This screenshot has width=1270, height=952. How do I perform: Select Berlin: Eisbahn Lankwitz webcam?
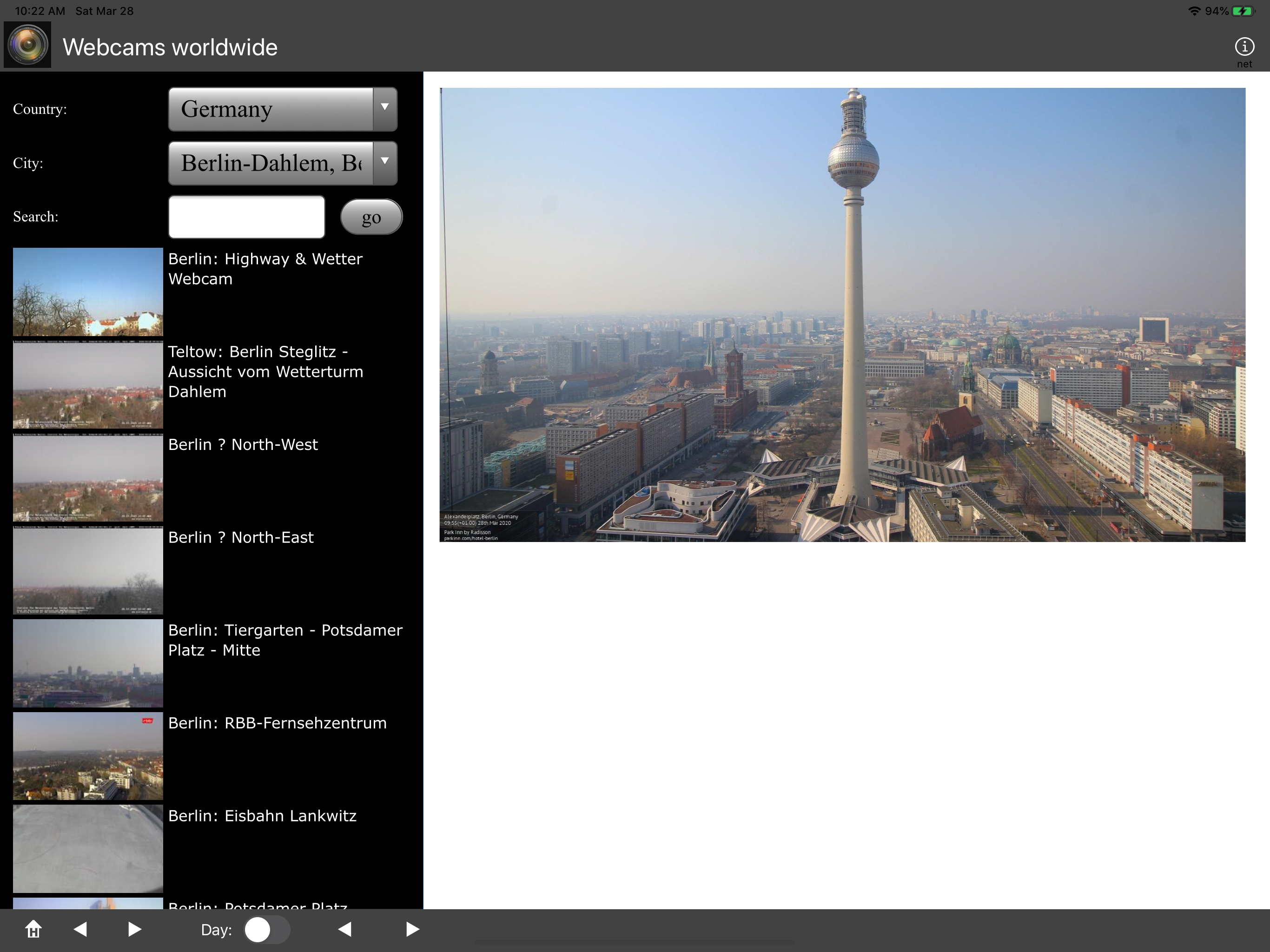262,816
